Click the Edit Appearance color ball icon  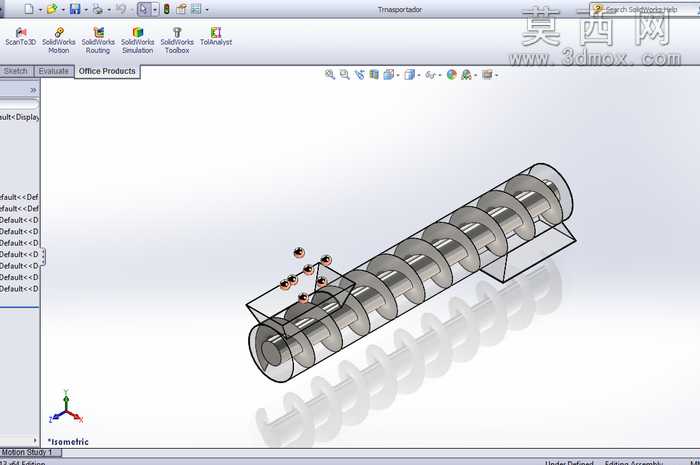click(451, 75)
